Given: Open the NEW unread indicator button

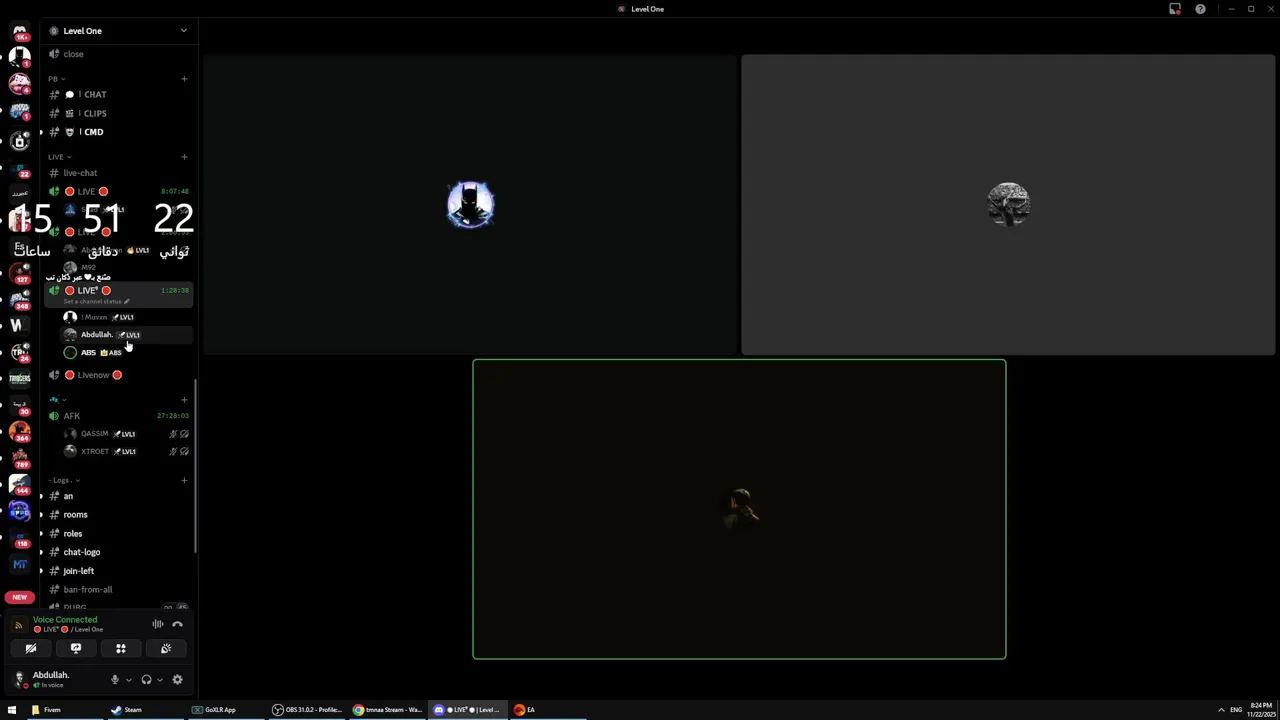Looking at the screenshot, I should (x=20, y=597).
